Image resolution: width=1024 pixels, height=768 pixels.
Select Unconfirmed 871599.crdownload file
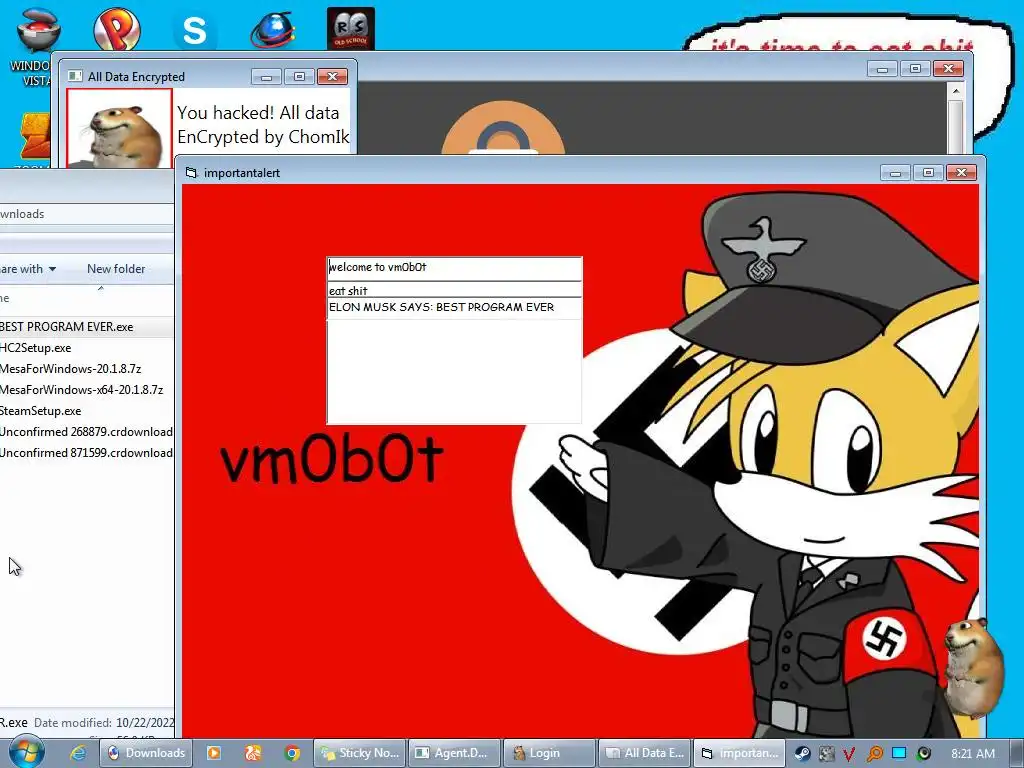(86, 453)
